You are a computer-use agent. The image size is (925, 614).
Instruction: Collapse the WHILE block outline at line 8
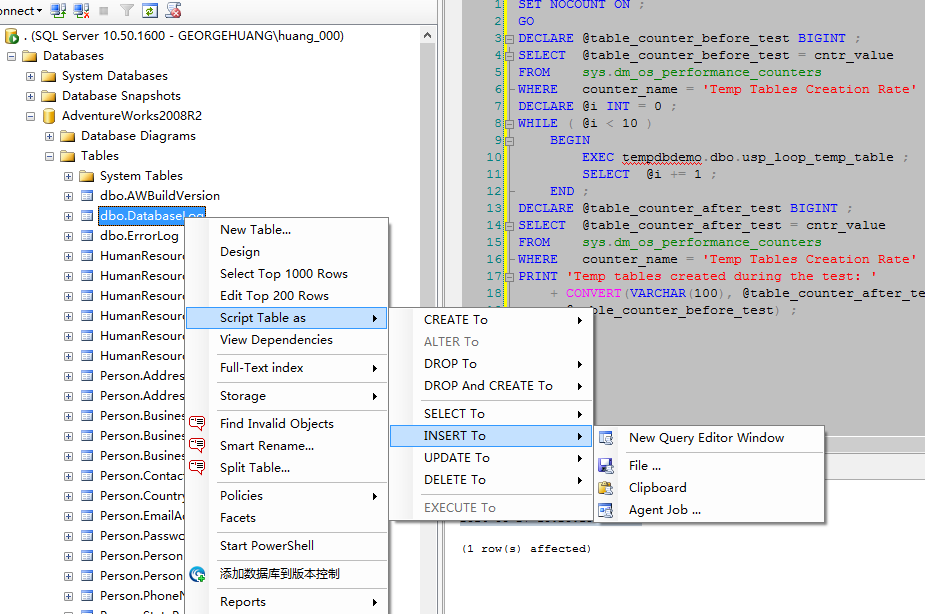(x=510, y=124)
